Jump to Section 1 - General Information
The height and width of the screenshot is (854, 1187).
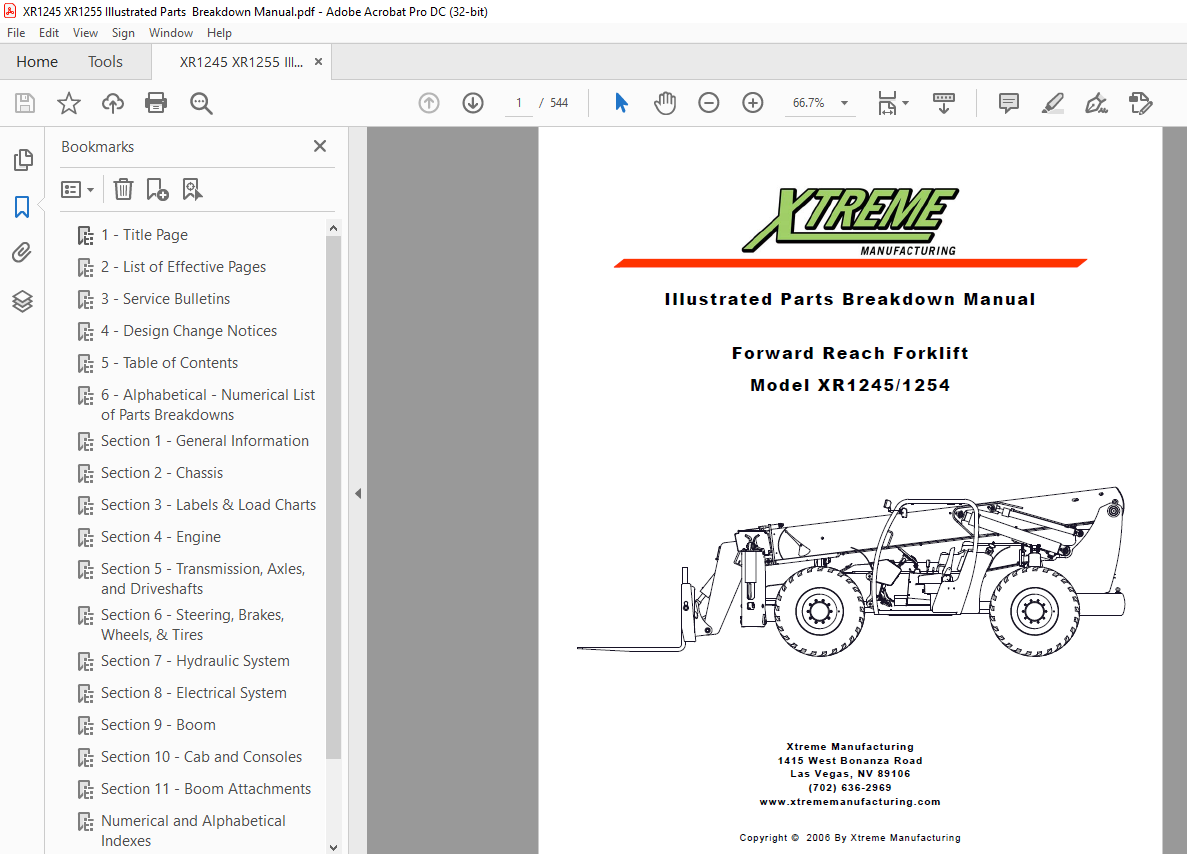coord(204,441)
